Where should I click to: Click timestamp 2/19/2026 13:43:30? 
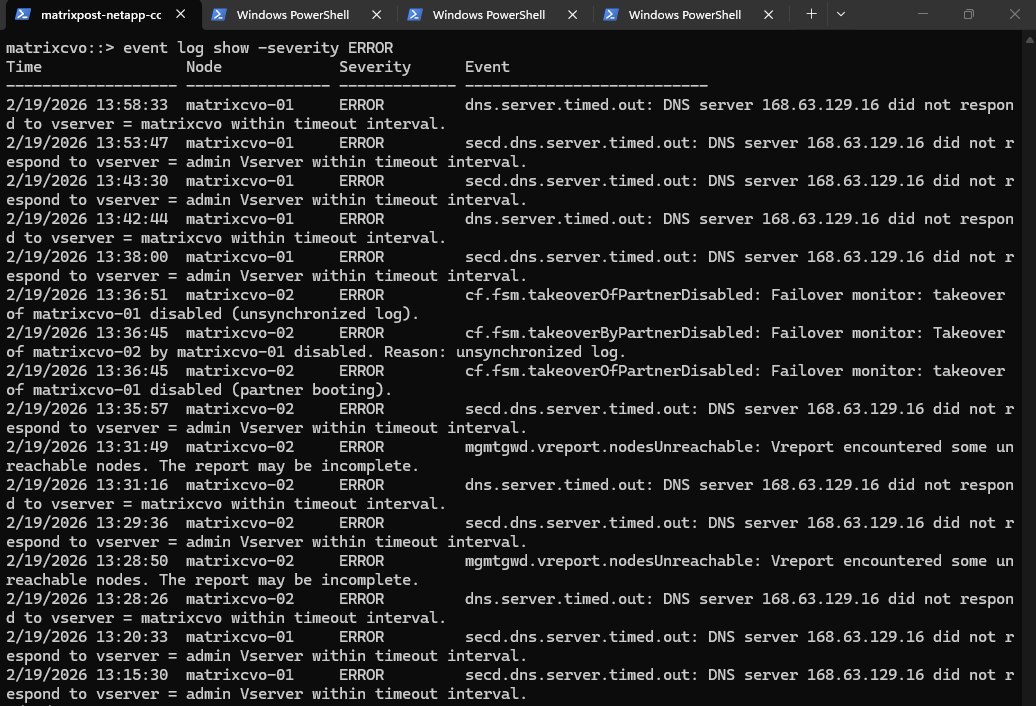[x=87, y=181]
